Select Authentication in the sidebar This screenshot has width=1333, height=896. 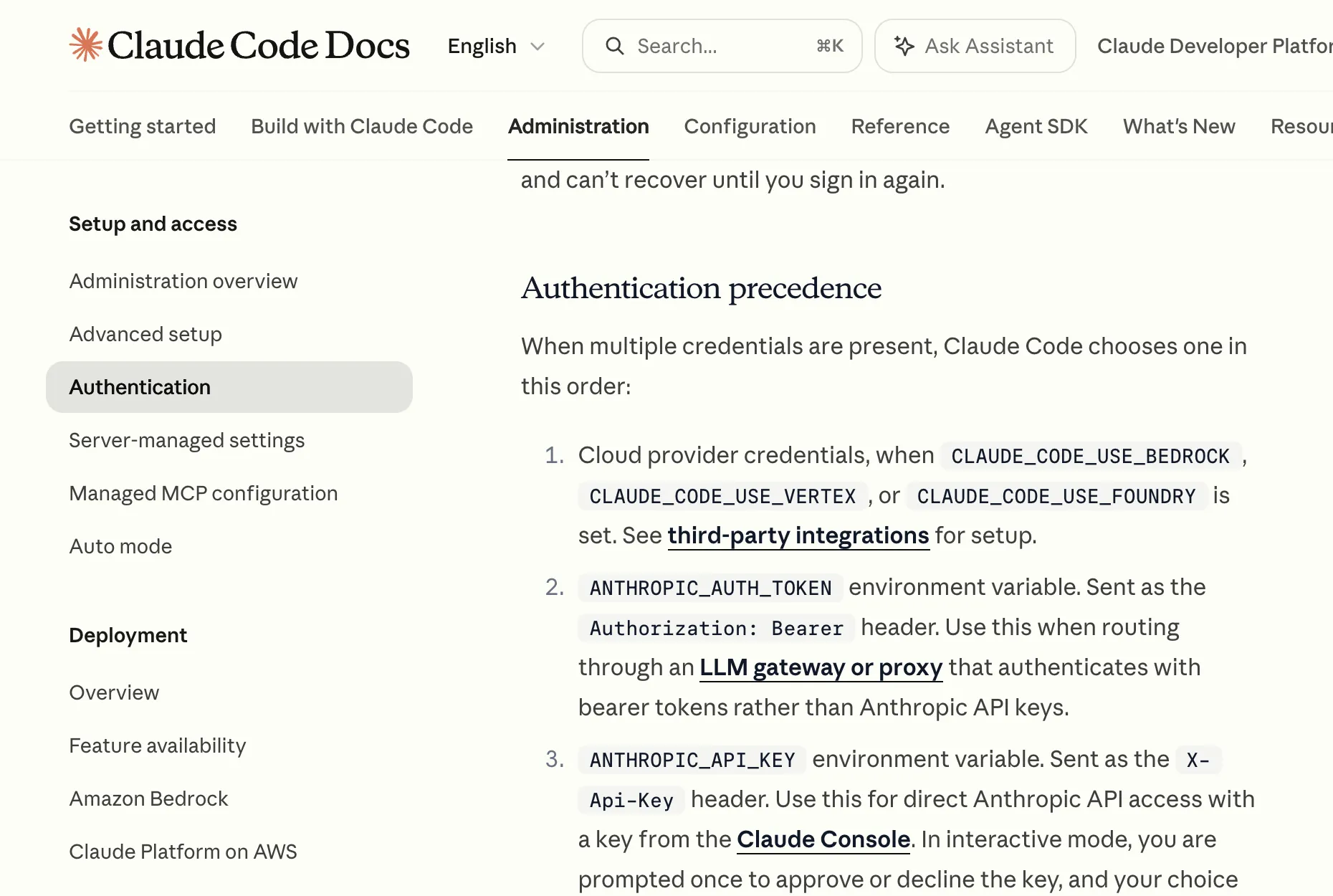229,387
